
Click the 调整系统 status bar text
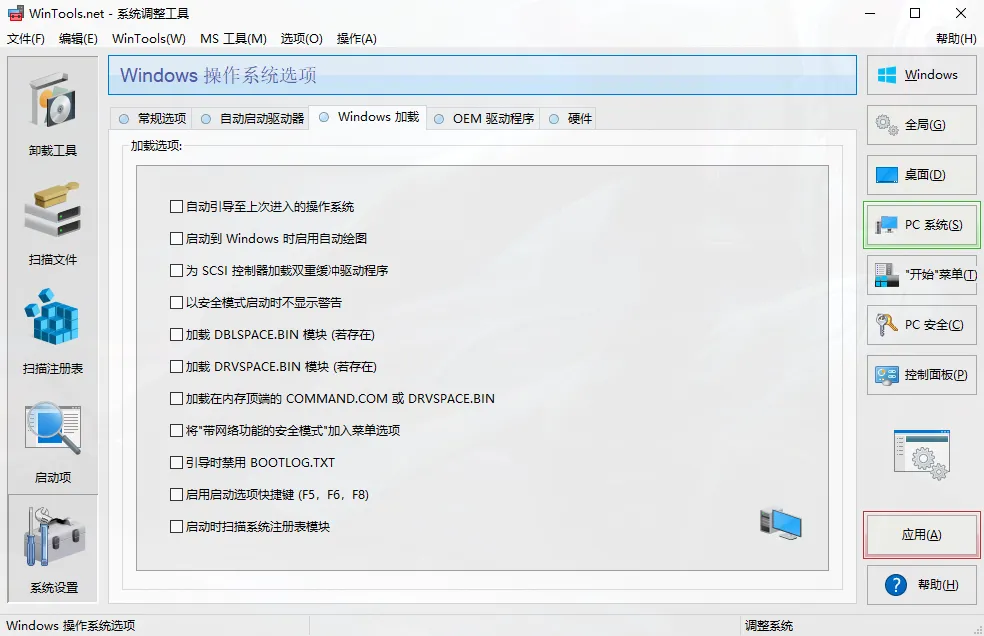pyautogui.click(x=769, y=626)
